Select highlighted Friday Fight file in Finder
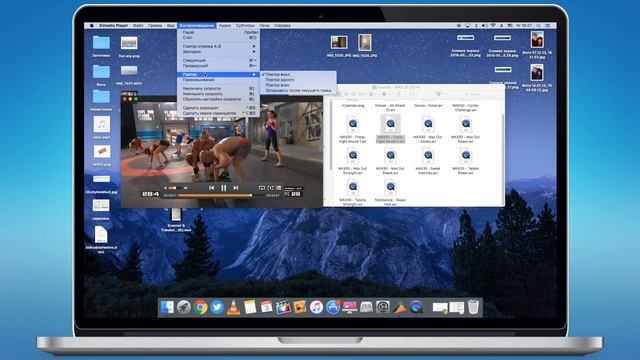640x360 pixels. (390, 129)
